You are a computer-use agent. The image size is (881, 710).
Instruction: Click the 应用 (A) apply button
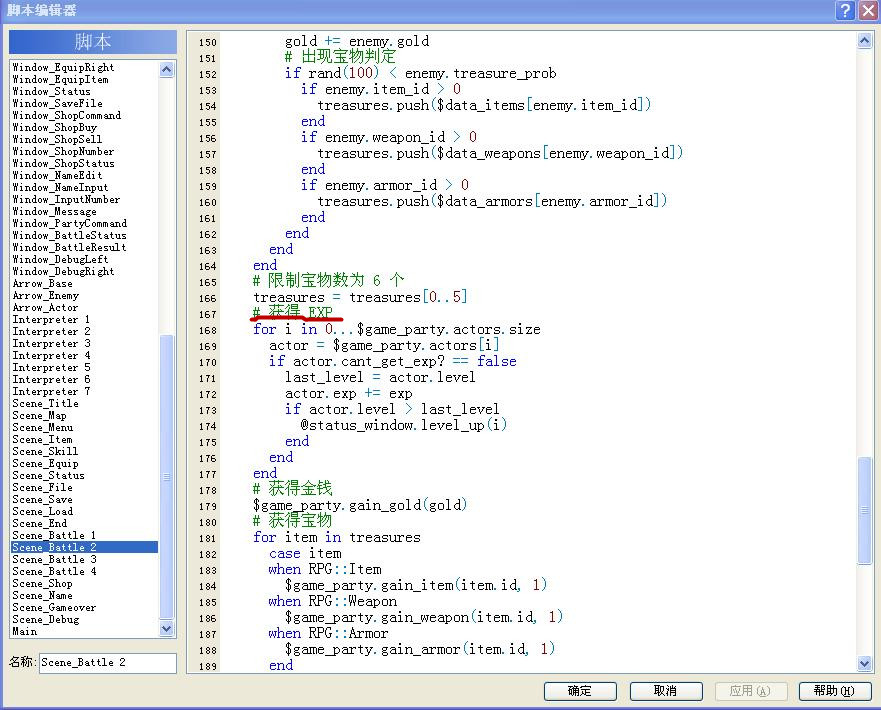coord(751,690)
